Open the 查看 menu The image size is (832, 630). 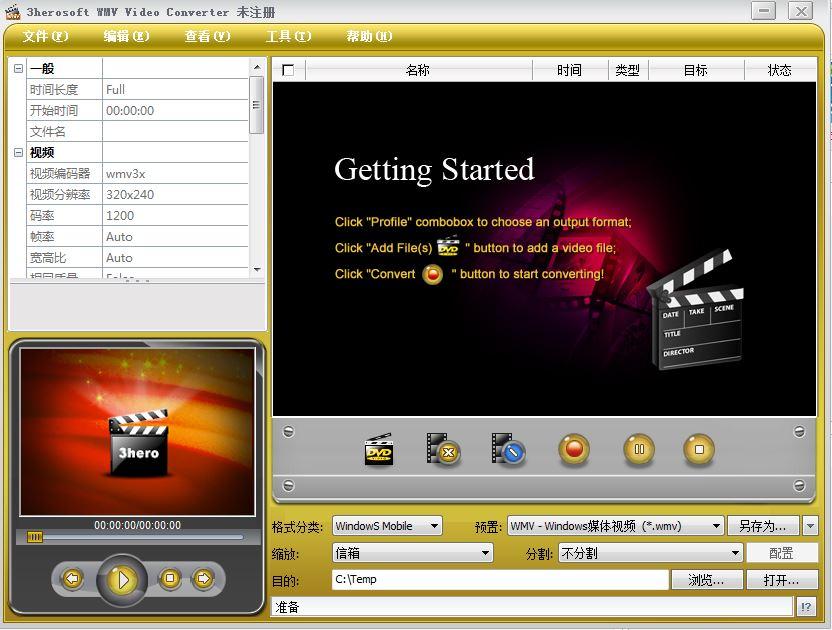tap(207, 36)
